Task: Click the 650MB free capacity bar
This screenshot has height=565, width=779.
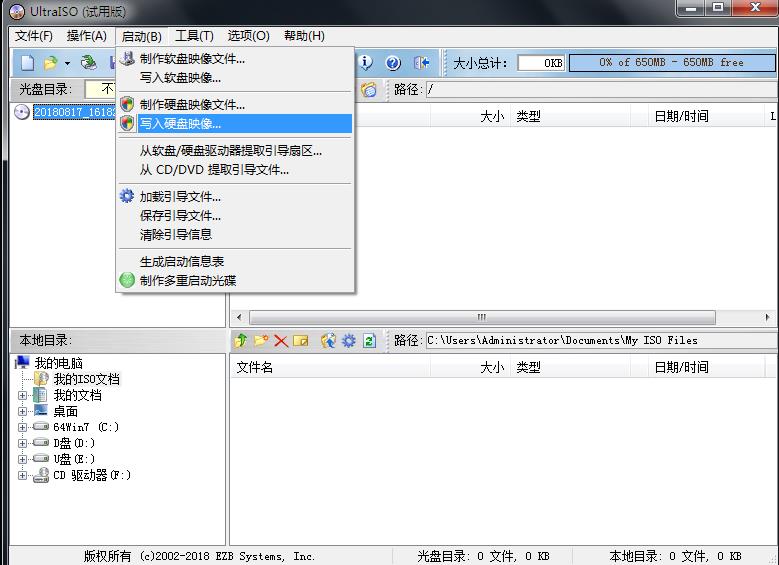Action: click(x=672, y=63)
